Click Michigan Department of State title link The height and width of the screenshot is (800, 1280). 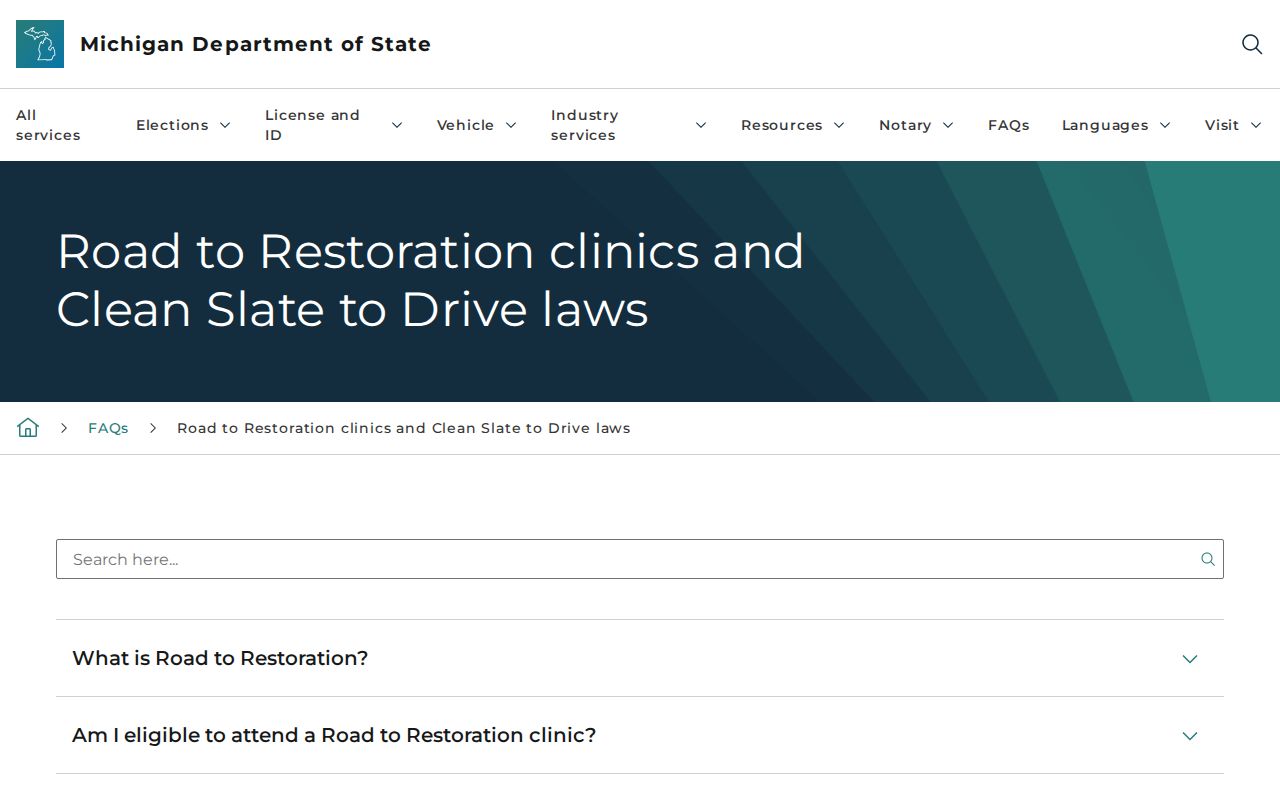click(255, 44)
